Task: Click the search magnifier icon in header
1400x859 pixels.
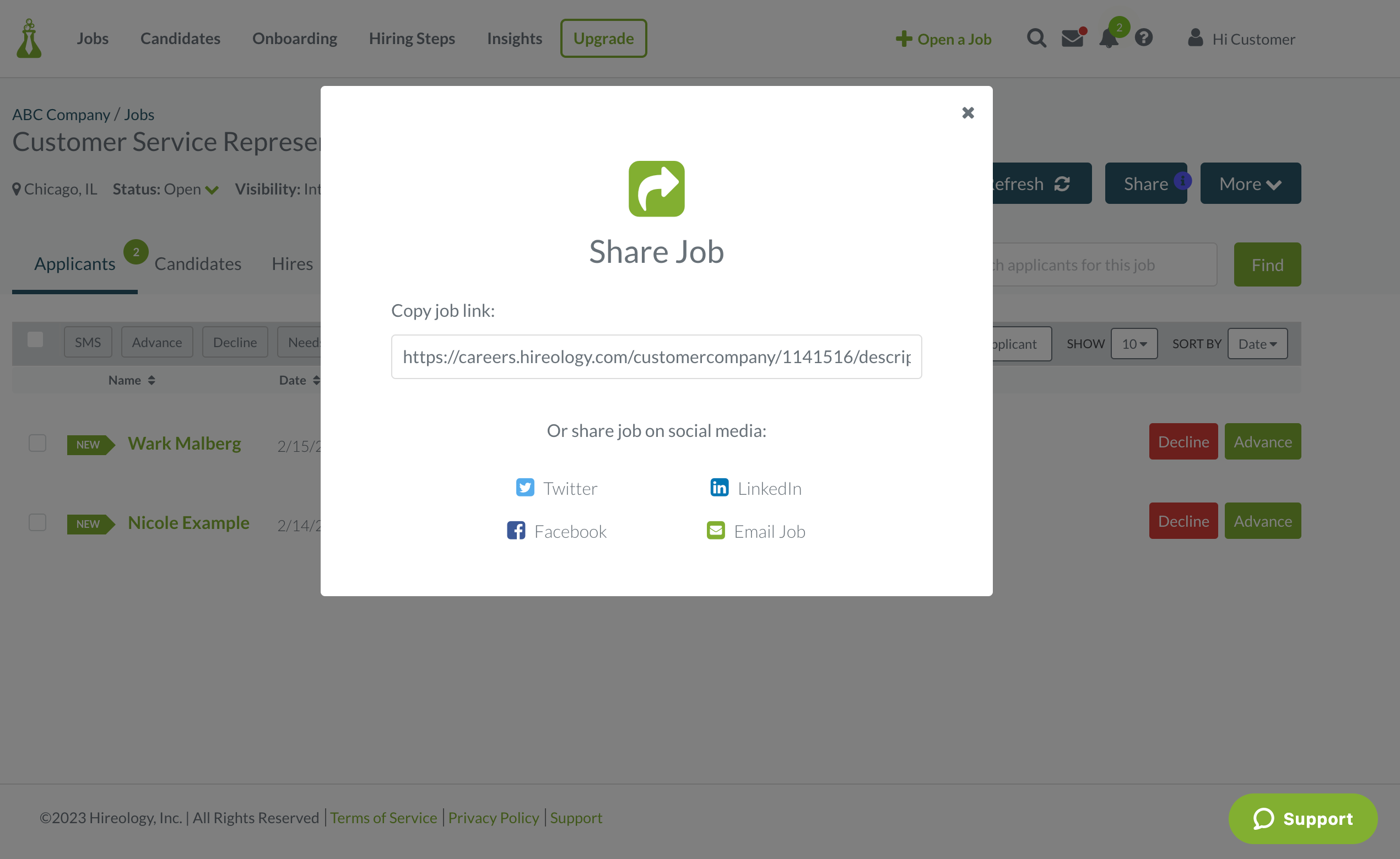Action: 1037,38
